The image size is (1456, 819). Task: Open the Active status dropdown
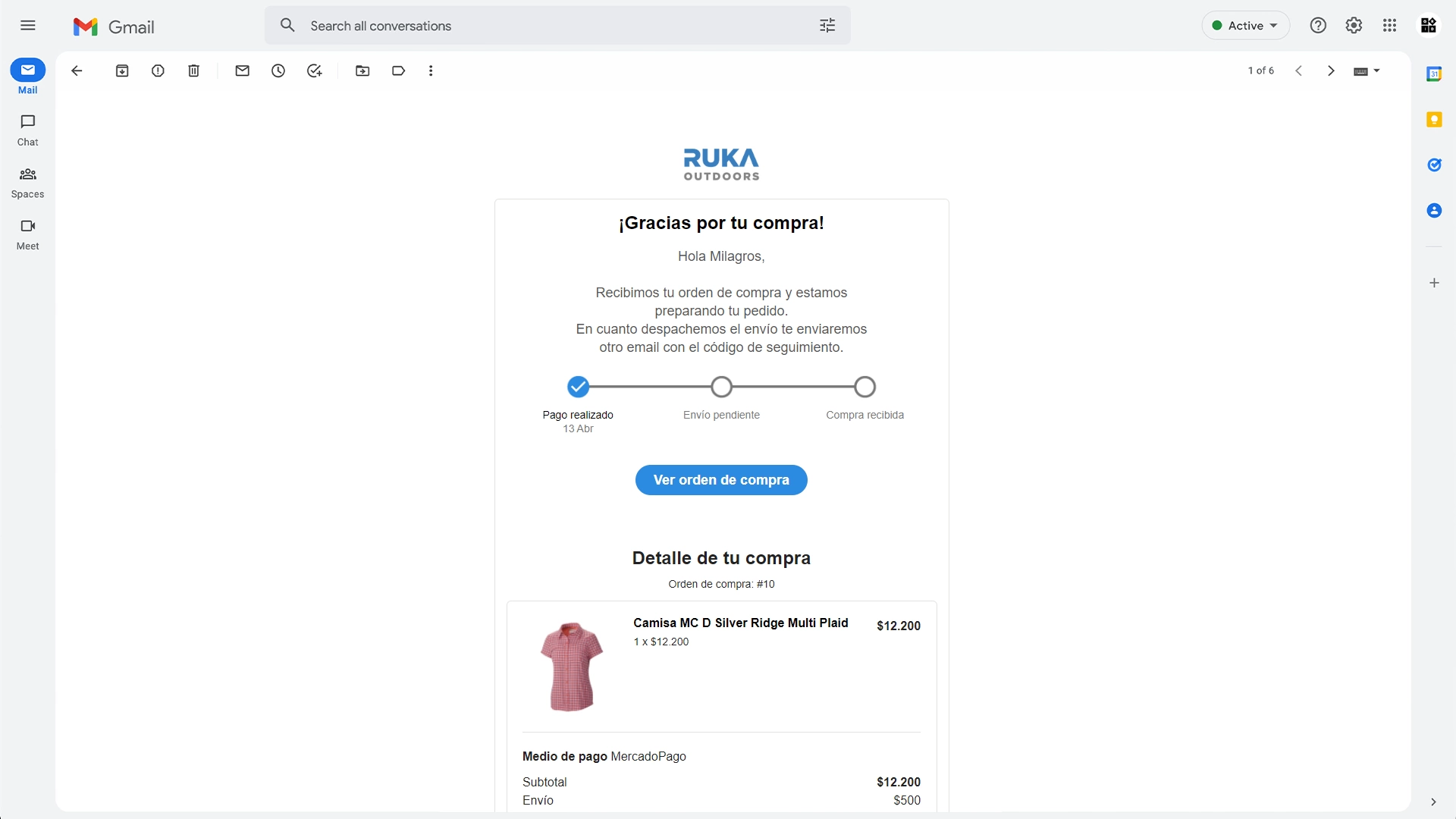(x=1245, y=26)
